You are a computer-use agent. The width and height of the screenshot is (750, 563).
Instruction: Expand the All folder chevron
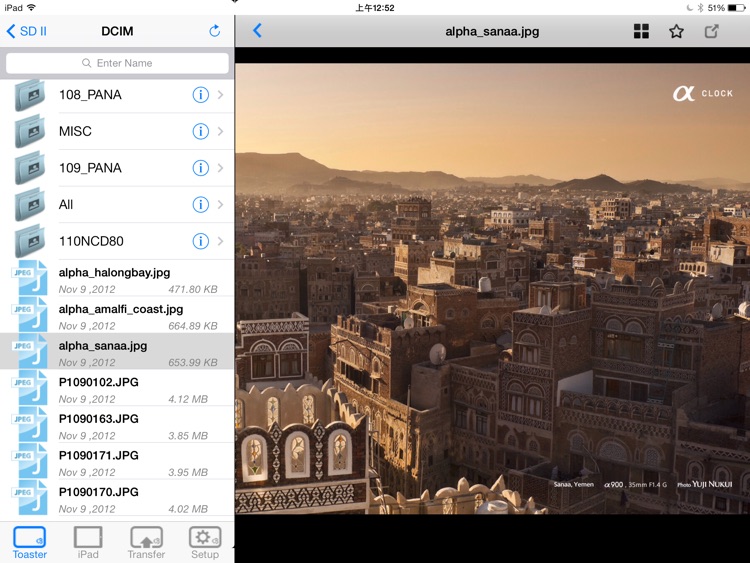point(221,204)
